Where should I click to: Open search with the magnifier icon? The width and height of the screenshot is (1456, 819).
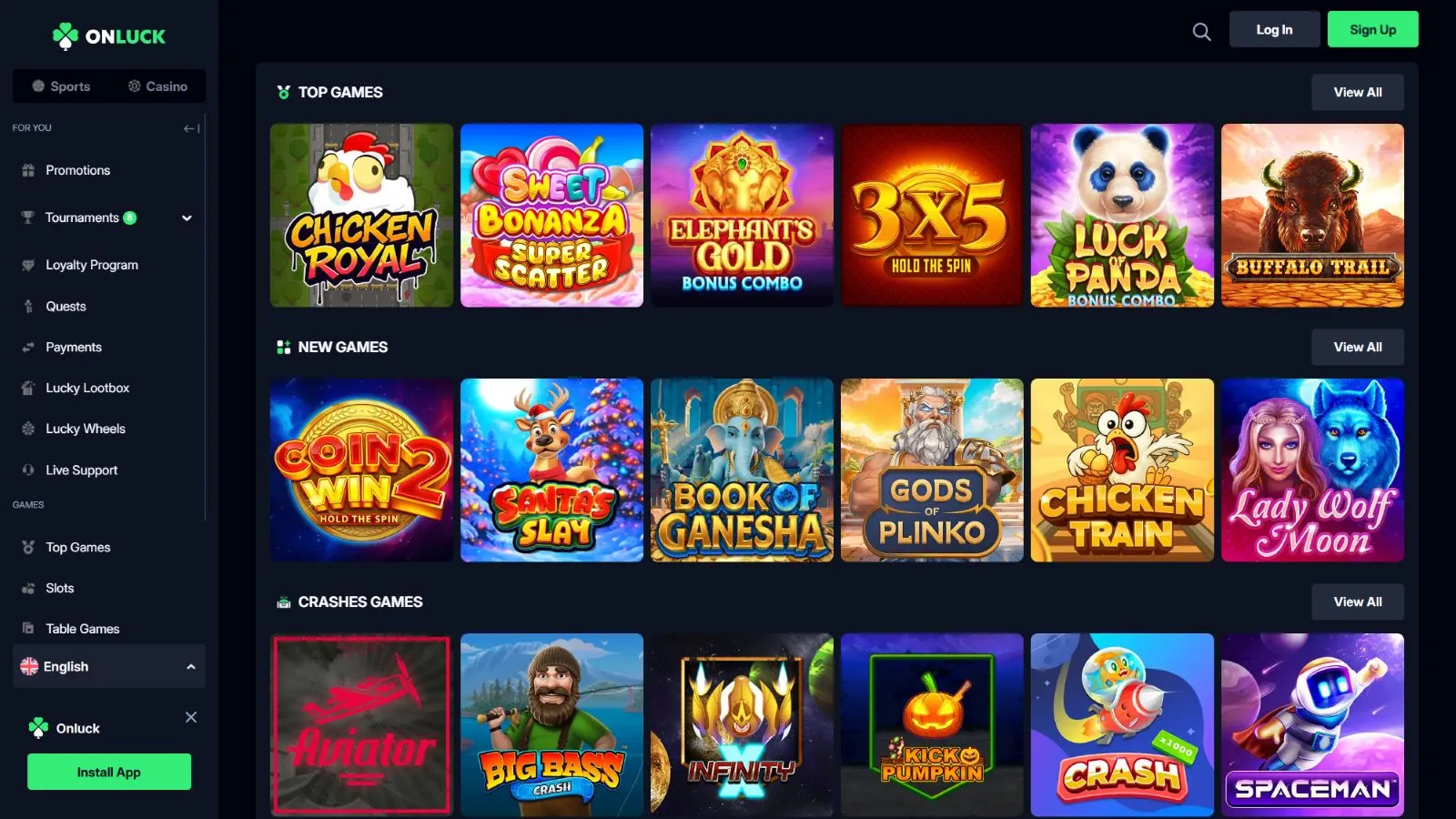point(1201,32)
